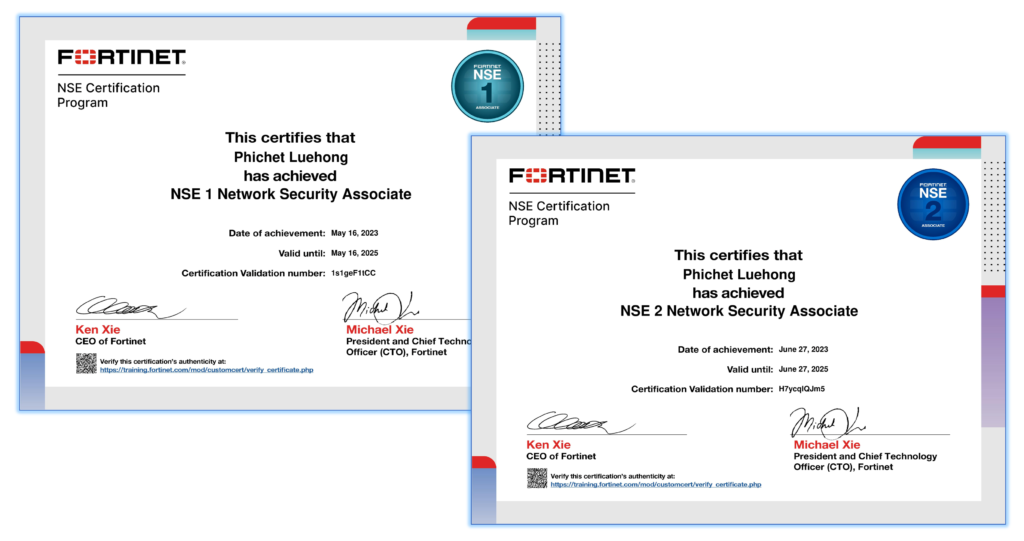Click Ken Xie signature on NSE 1 certificate
This screenshot has height=541, width=1024.
coord(131,306)
